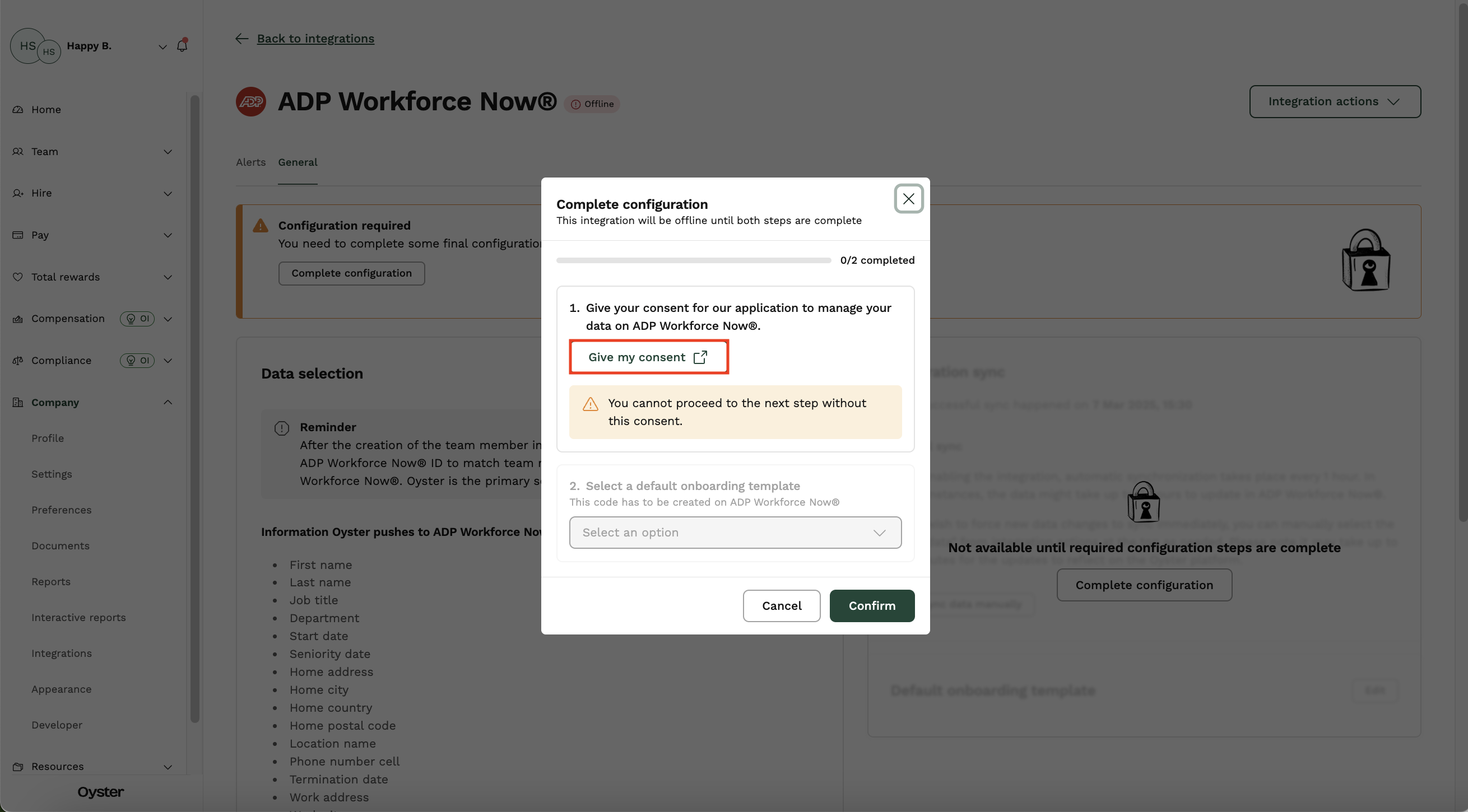Screen dimensions: 1468x812
Task: Collapse the Company section chevron
Action: (168, 402)
